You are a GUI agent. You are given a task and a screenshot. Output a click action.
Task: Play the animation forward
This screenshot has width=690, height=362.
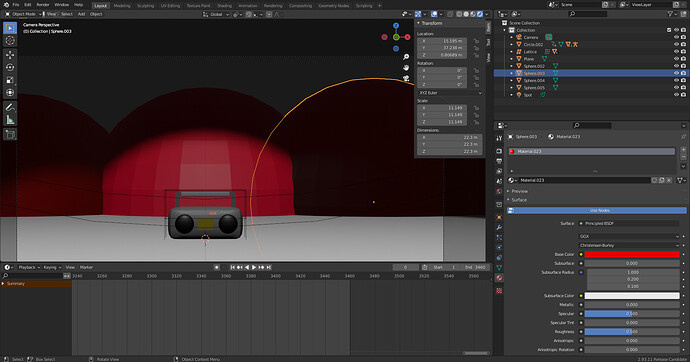tap(254, 267)
